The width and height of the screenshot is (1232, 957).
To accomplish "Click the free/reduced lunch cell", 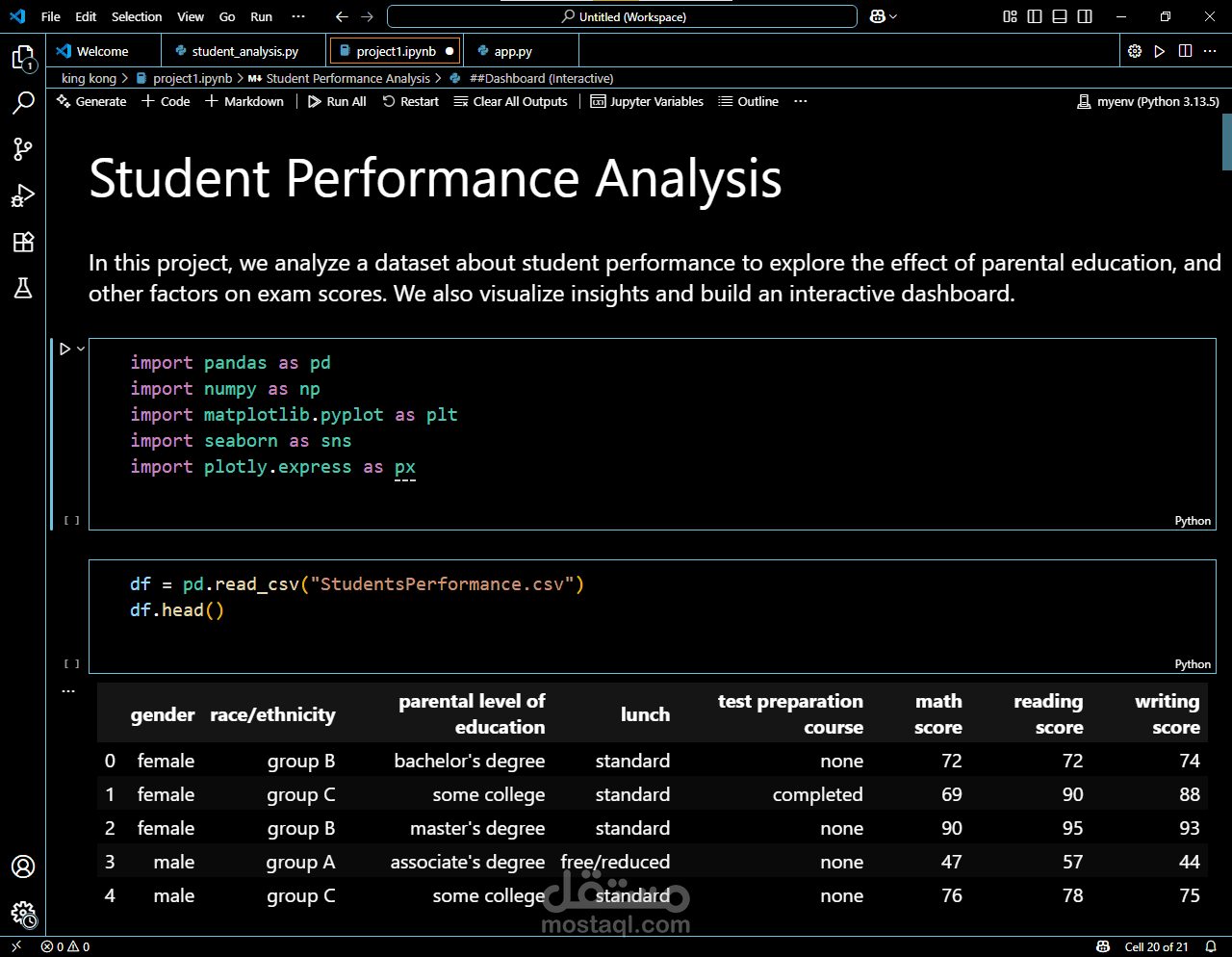I will click(615, 862).
